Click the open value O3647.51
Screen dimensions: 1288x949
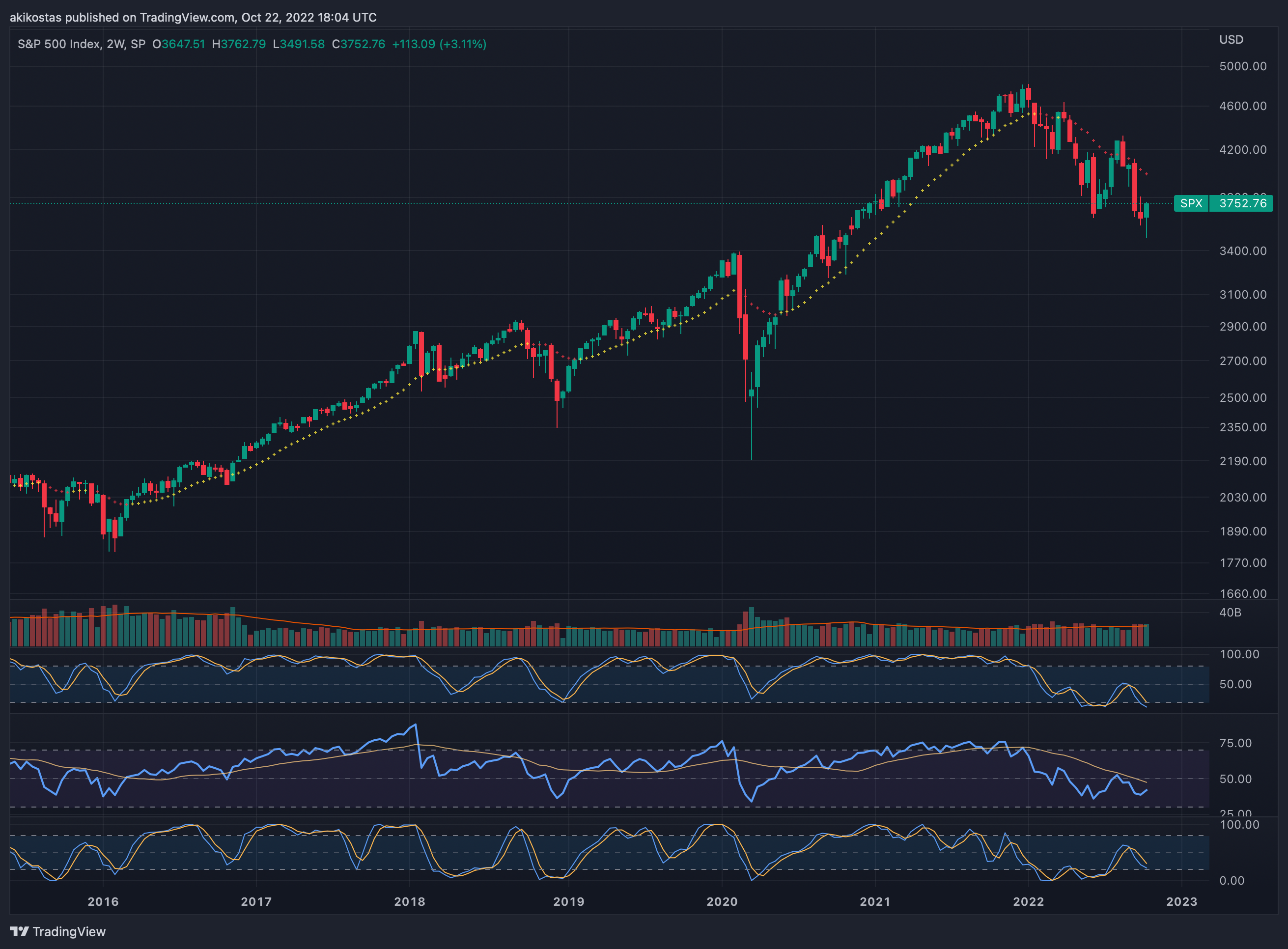point(179,44)
